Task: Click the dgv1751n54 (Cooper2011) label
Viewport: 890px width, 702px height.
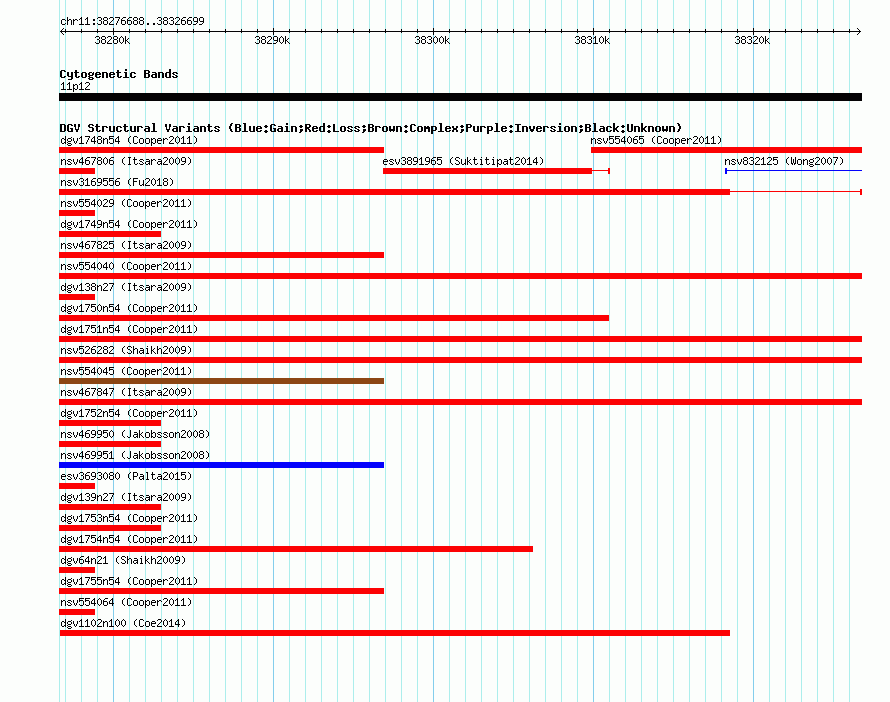Action: coord(129,329)
